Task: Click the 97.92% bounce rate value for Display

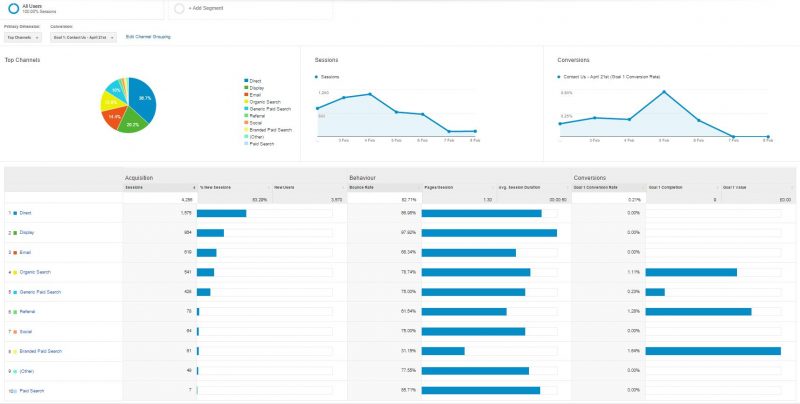Action: [409, 233]
